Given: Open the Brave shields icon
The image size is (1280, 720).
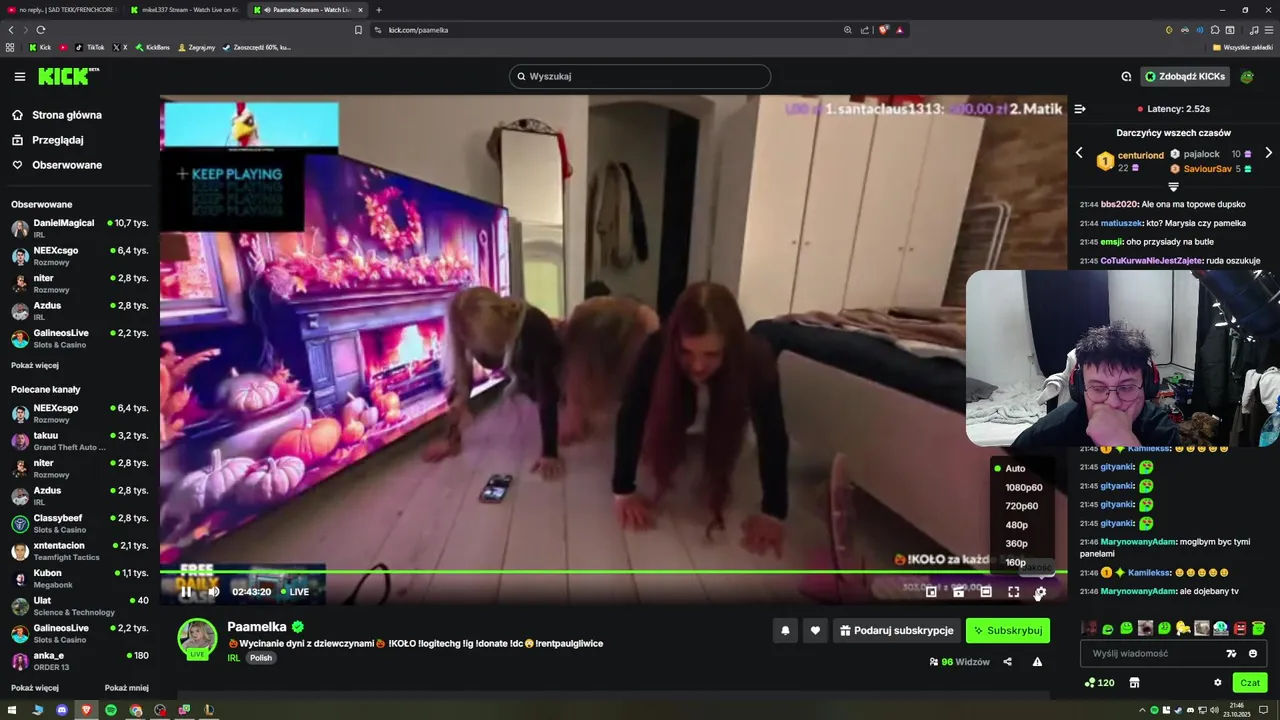Looking at the screenshot, I should tap(884, 30).
